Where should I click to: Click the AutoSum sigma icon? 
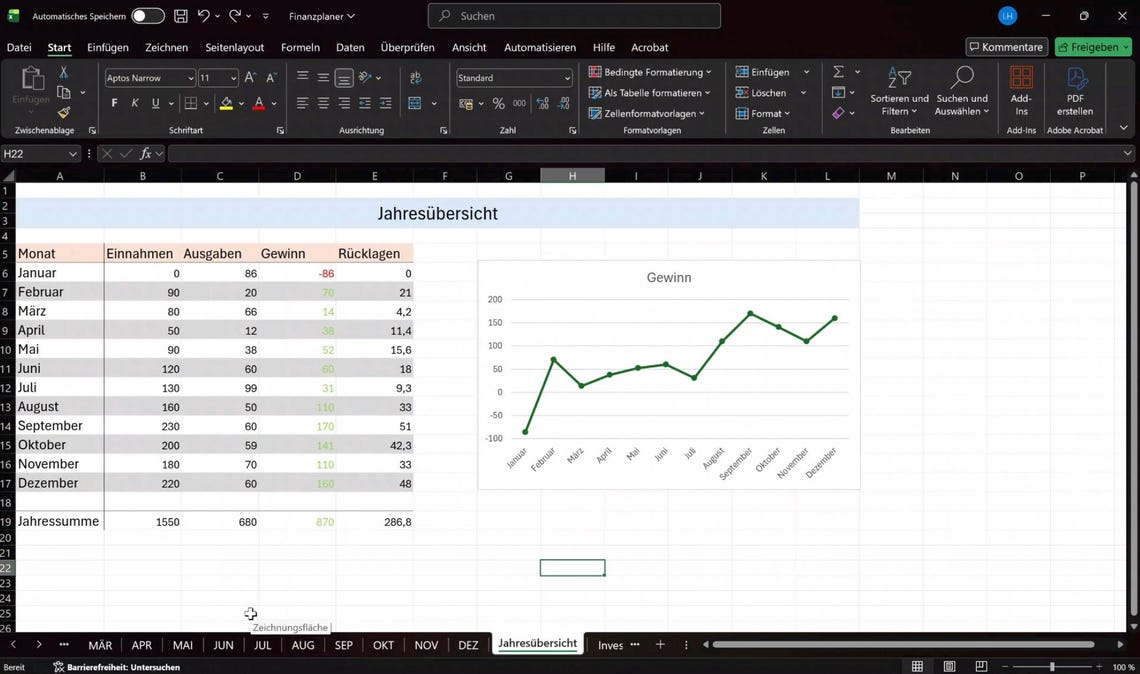coord(838,71)
